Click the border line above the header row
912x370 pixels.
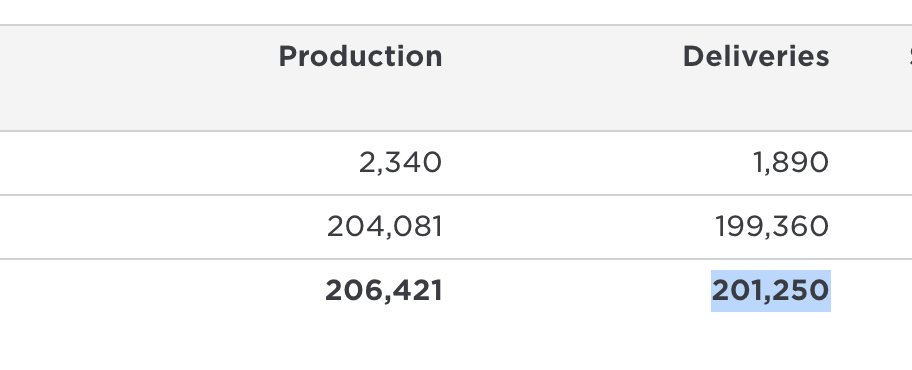click(456, 25)
